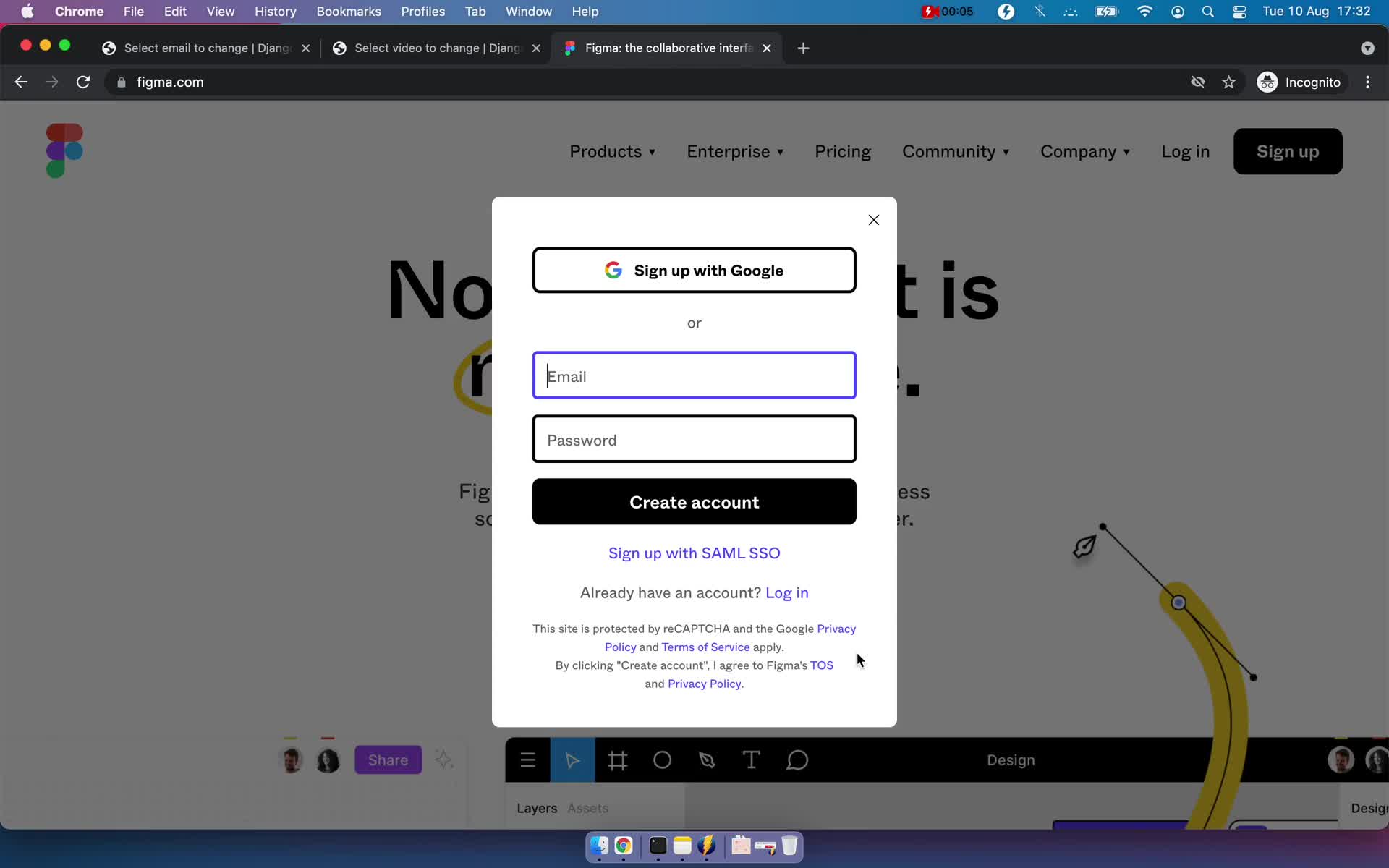
Task: Open Sign up with SAML SSO
Action: click(x=694, y=553)
